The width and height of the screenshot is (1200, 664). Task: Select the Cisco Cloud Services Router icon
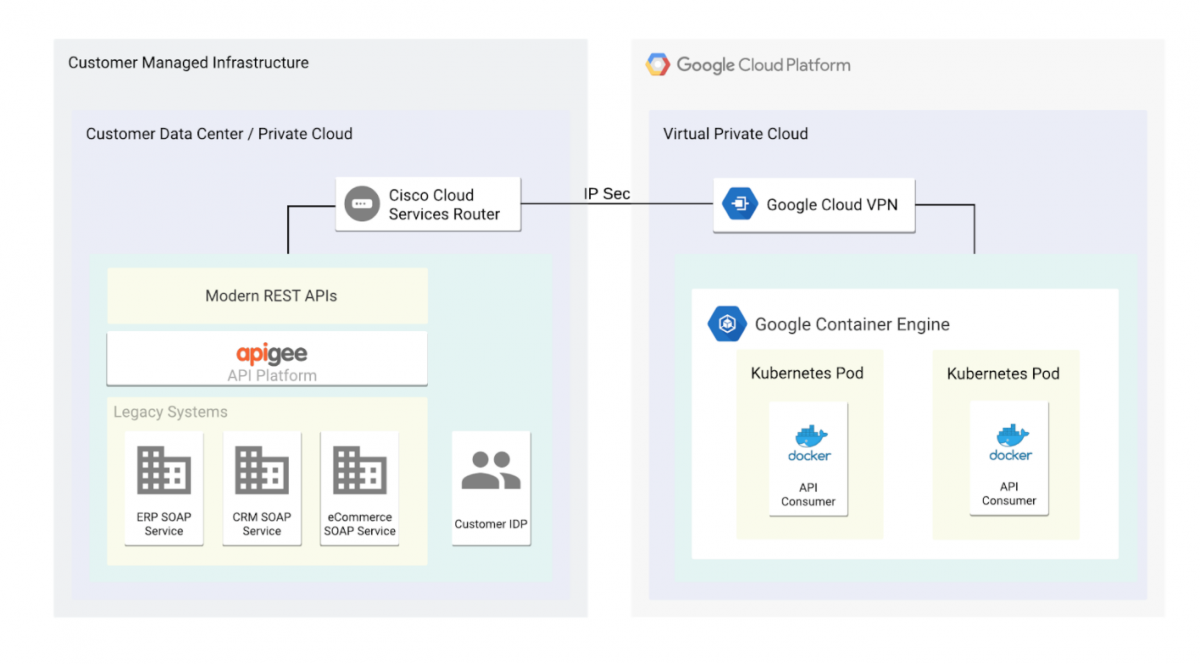360,203
